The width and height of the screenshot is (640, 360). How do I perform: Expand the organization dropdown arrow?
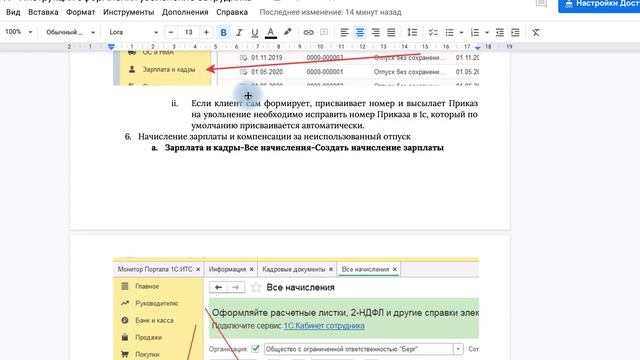click(x=458, y=349)
